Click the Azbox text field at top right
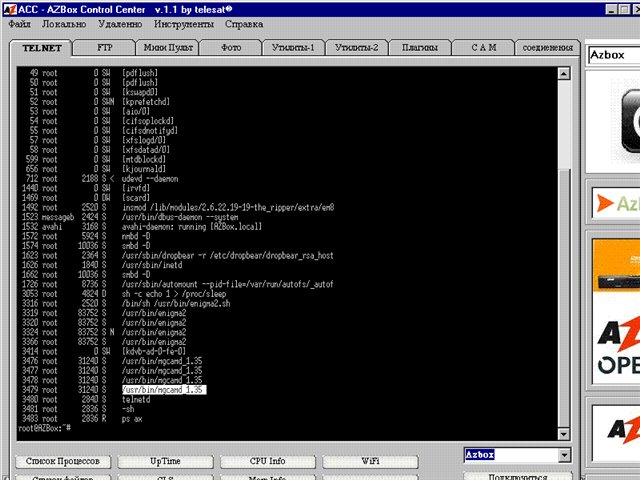 point(613,55)
